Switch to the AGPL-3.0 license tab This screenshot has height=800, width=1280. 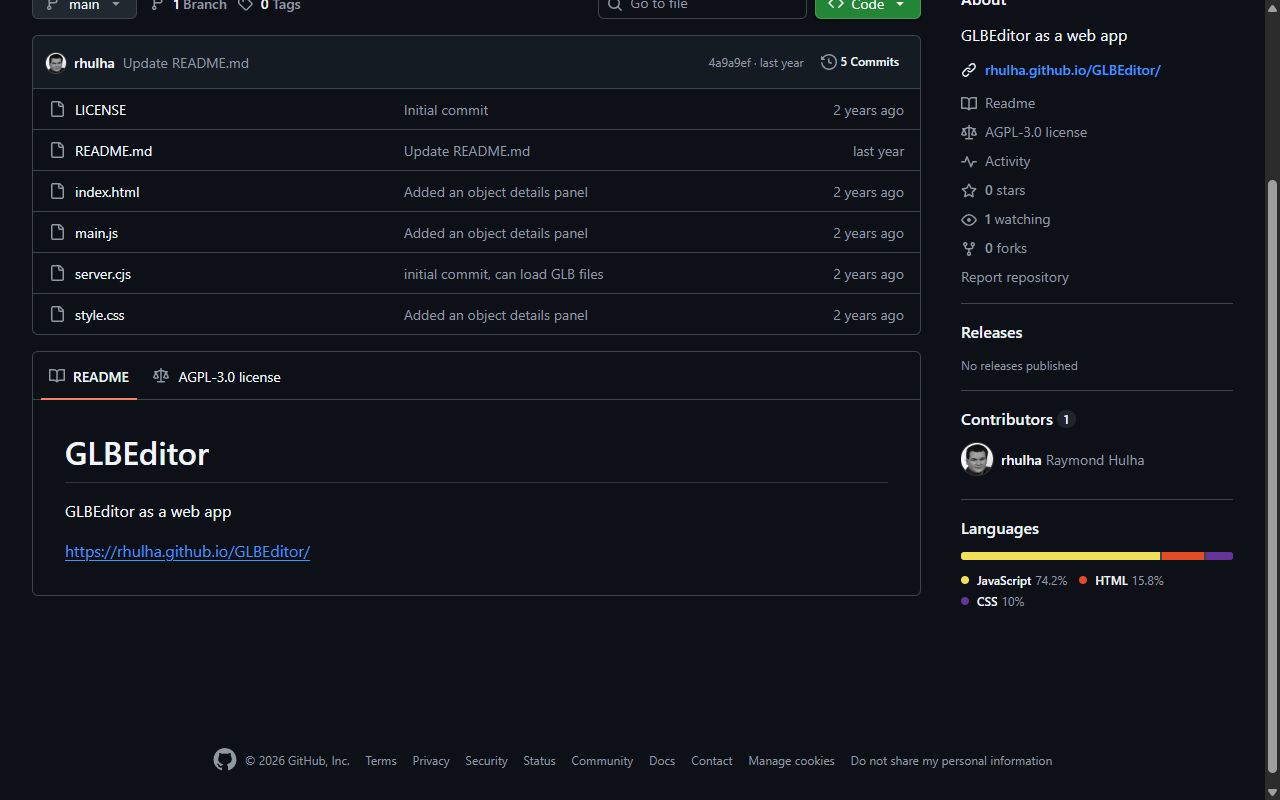pyautogui.click(x=217, y=377)
